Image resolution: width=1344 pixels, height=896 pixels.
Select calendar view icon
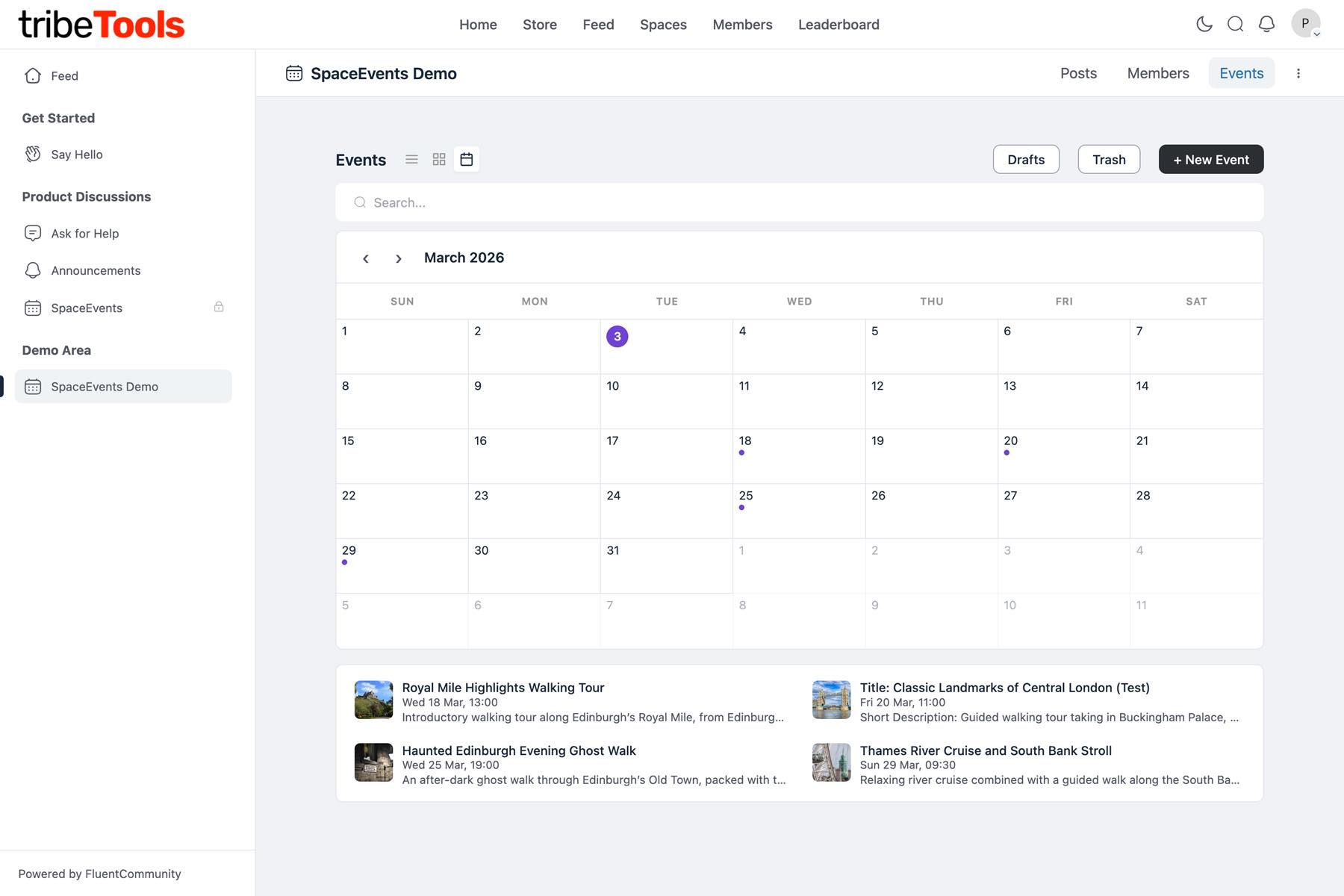[467, 159]
